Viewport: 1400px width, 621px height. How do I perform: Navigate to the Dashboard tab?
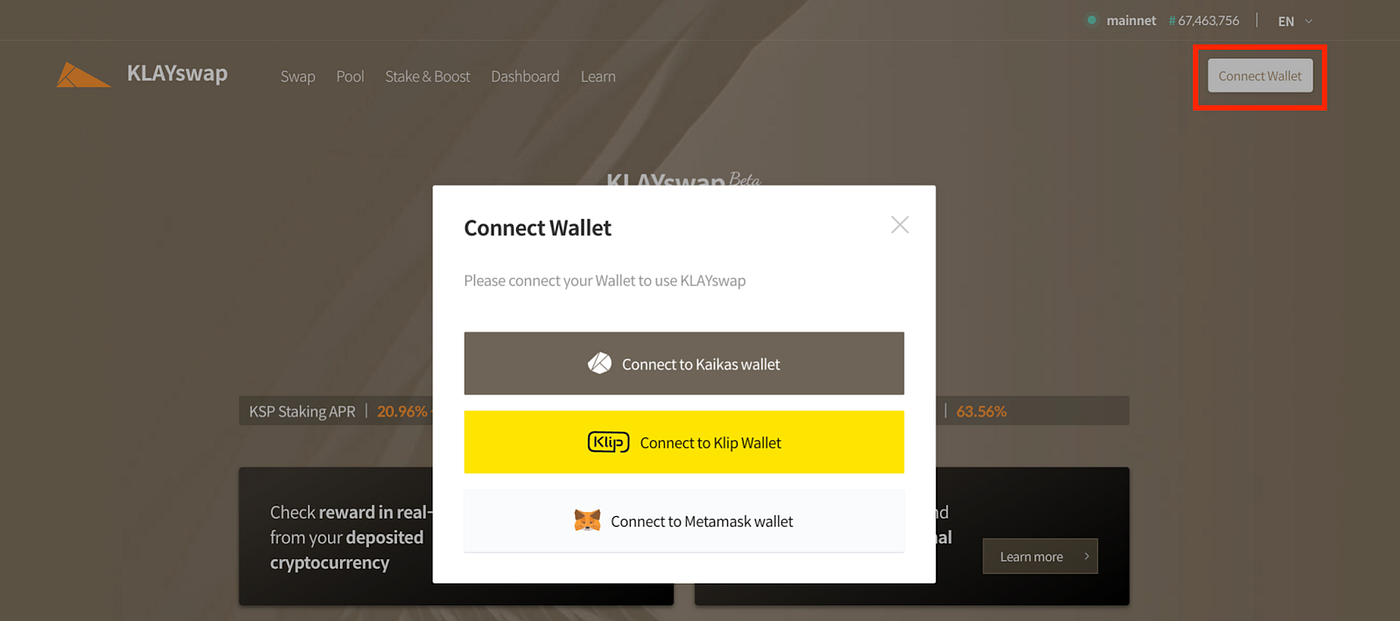525,76
